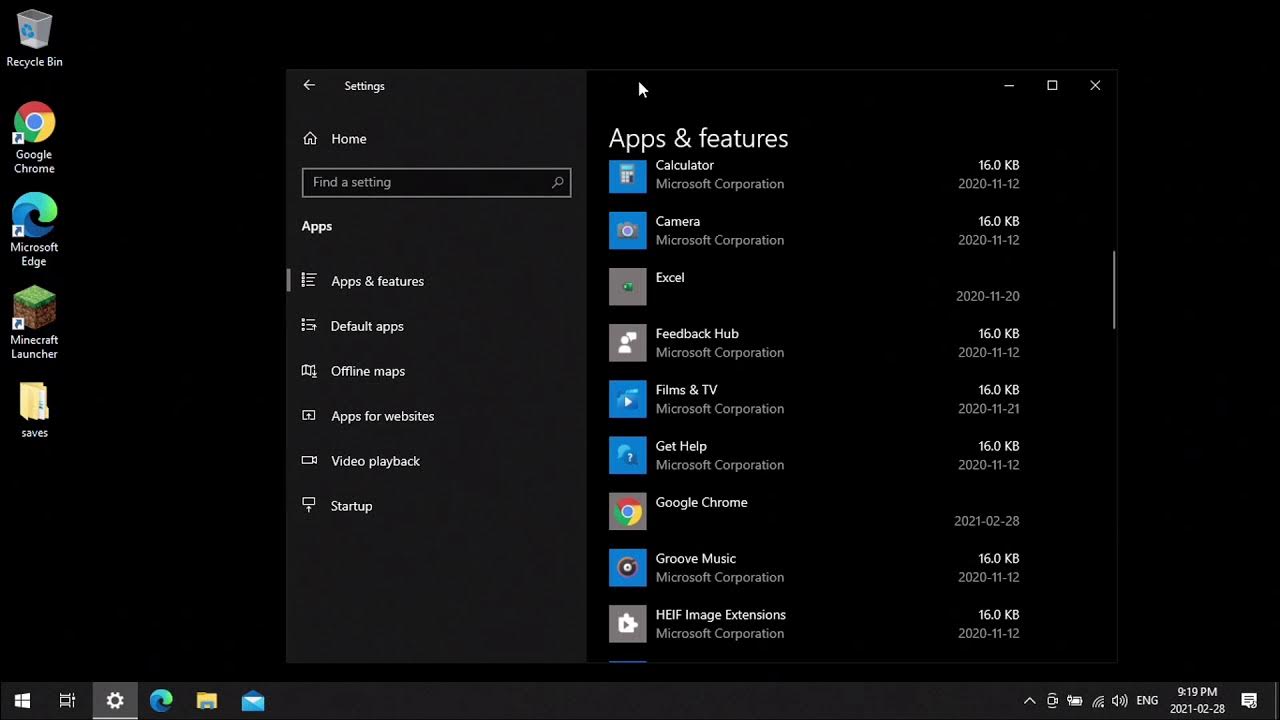
Task: Go back with the Settings back arrow
Action: [309, 86]
